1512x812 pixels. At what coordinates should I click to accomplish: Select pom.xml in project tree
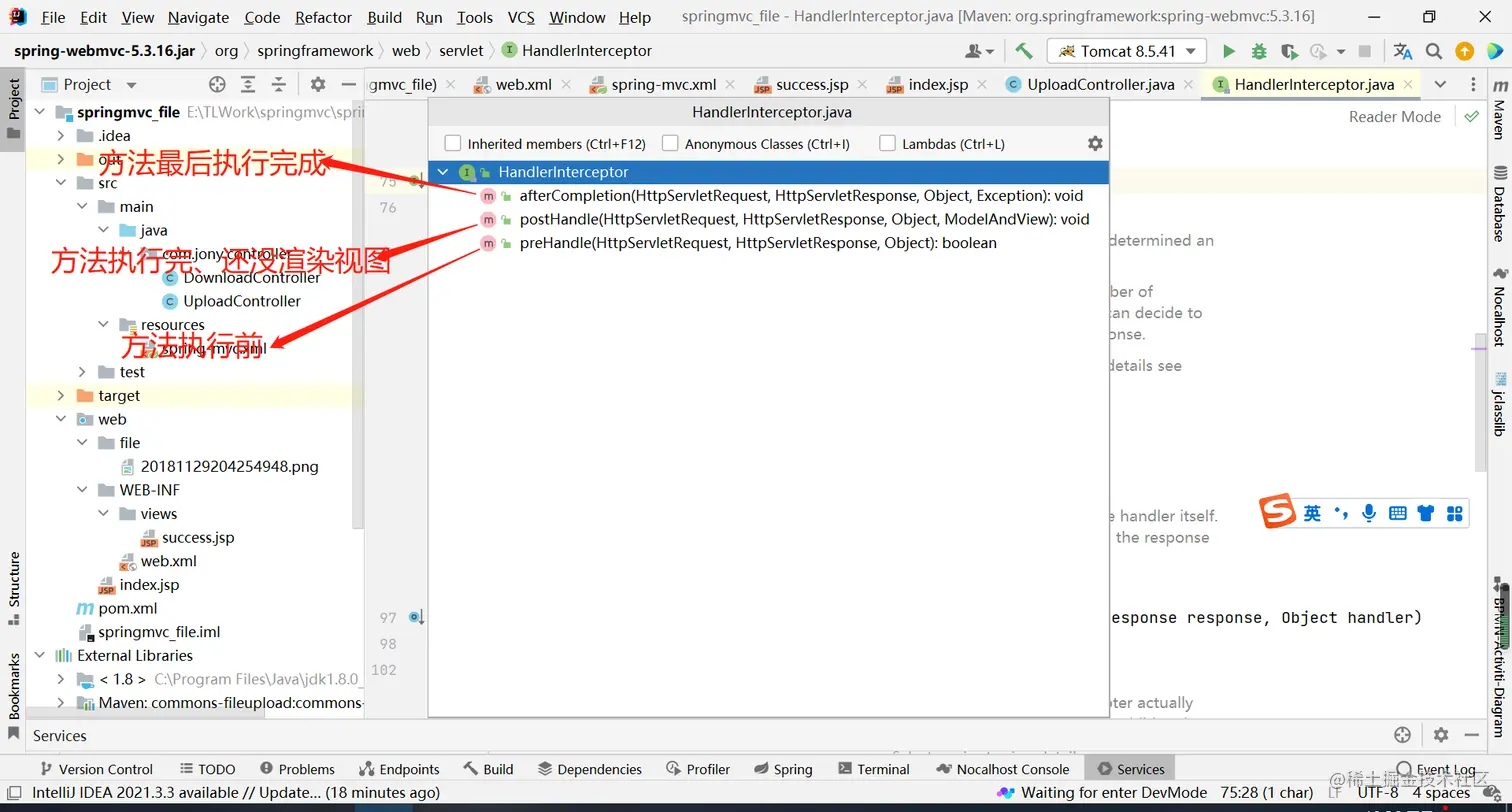point(127,608)
